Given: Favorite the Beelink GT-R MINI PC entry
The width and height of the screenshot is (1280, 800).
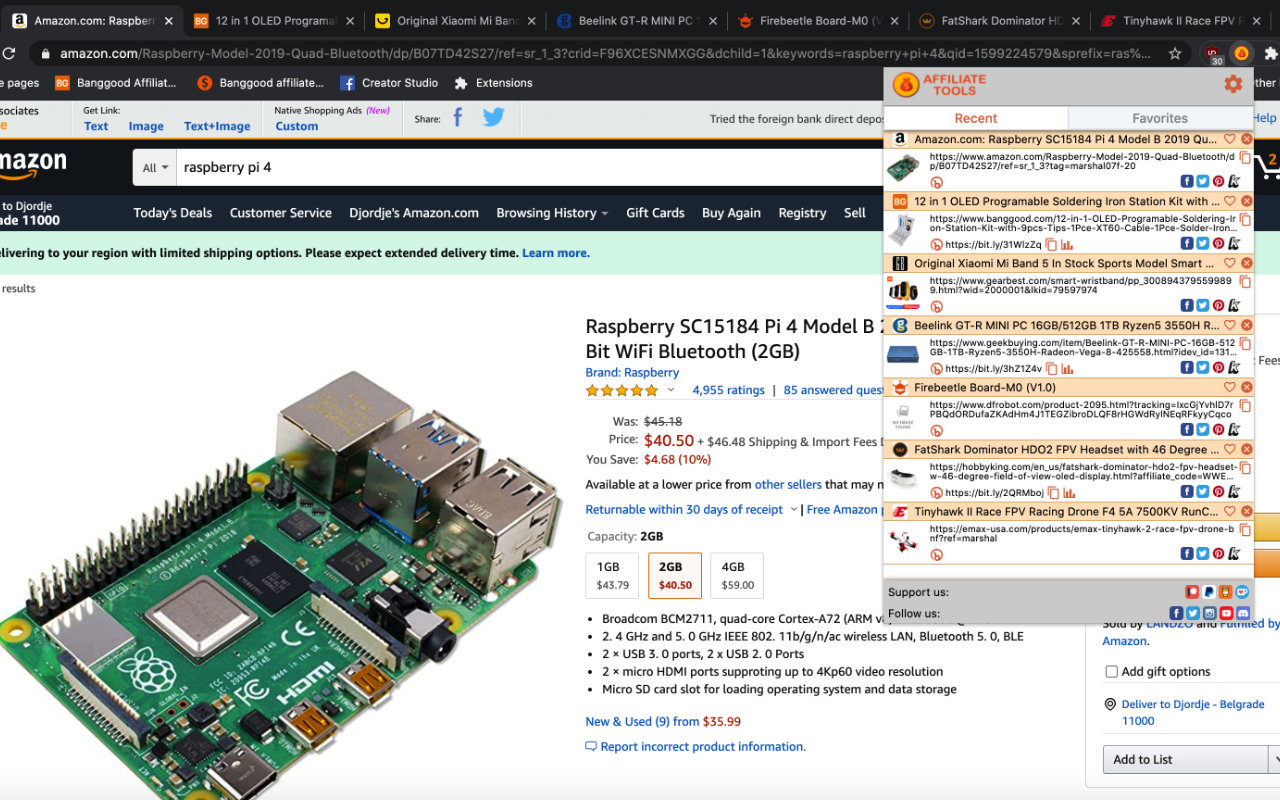Looking at the screenshot, I should (x=1230, y=325).
